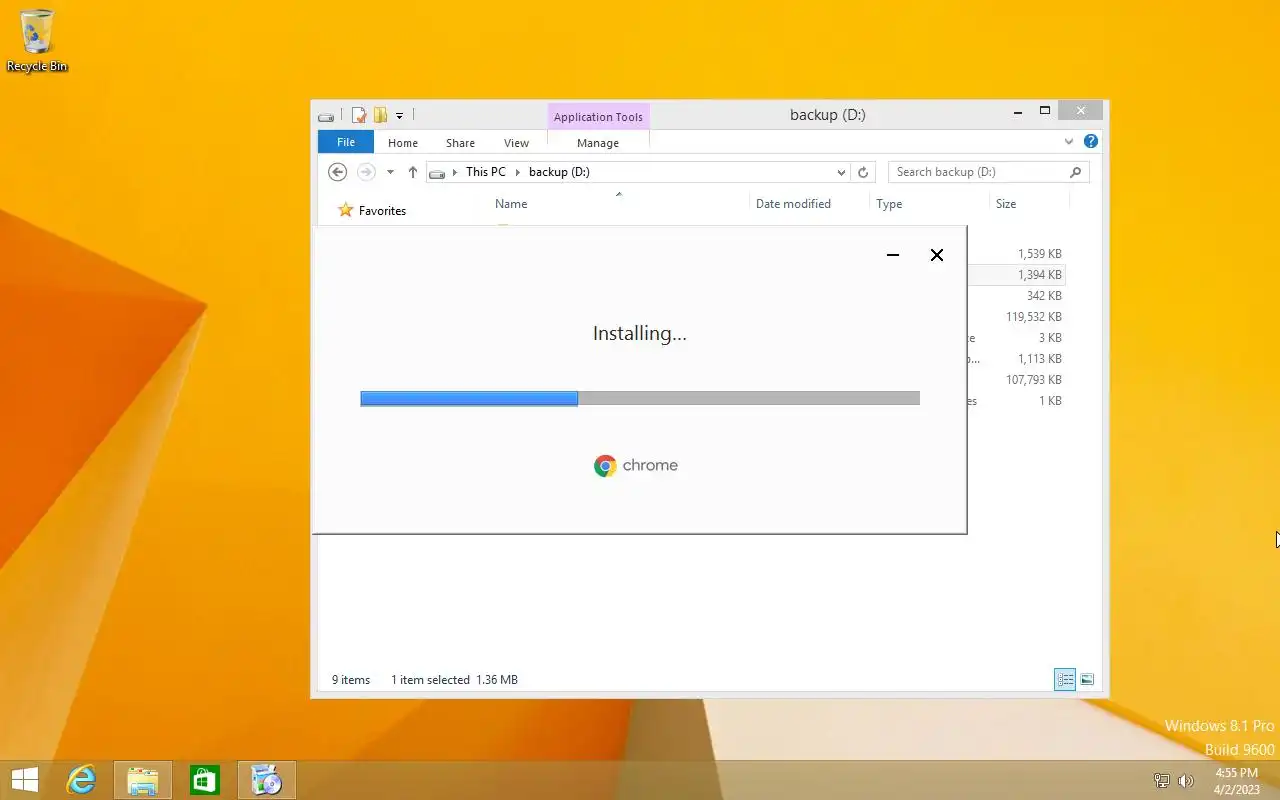The image size is (1280, 800).
Task: Sort files by the Size column
Action: (x=1006, y=204)
